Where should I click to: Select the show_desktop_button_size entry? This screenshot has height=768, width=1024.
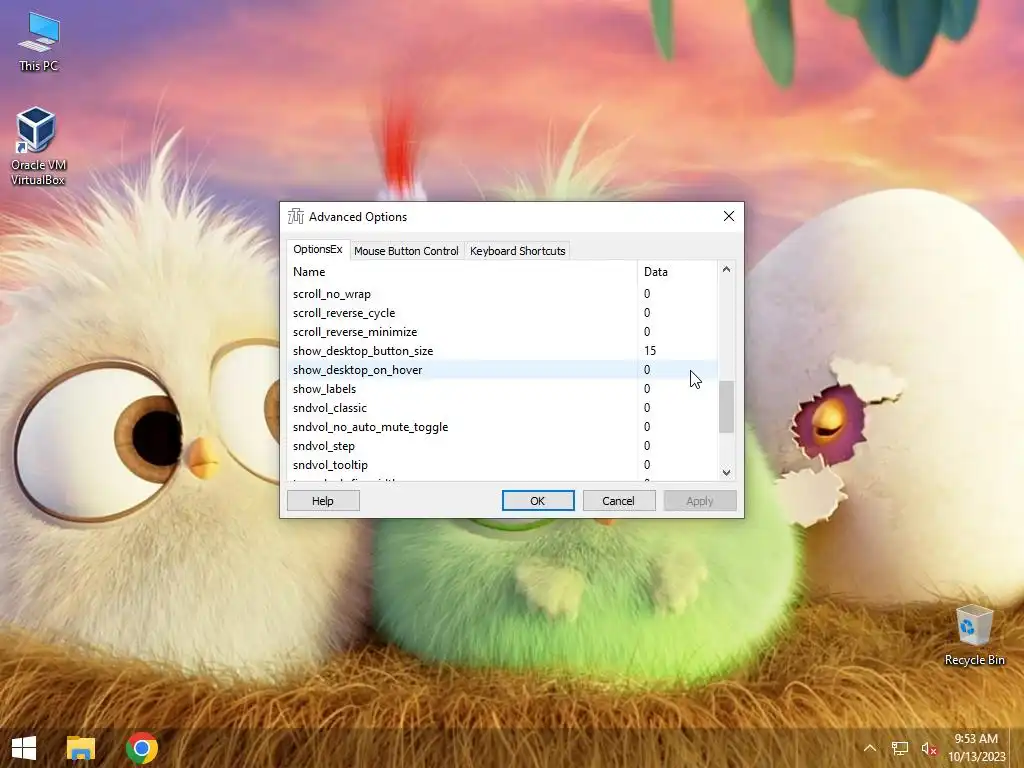click(502, 351)
